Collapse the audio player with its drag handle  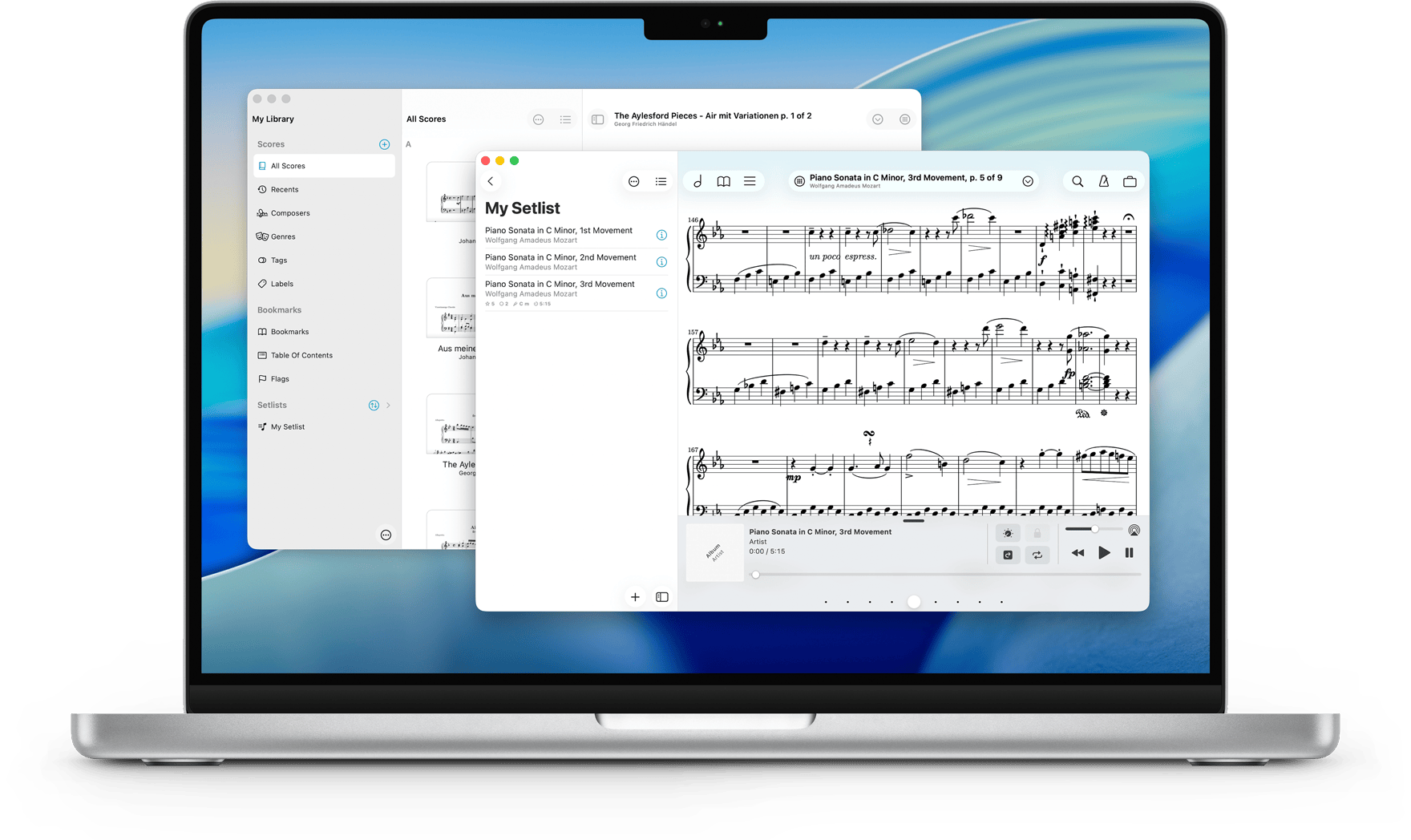913,521
